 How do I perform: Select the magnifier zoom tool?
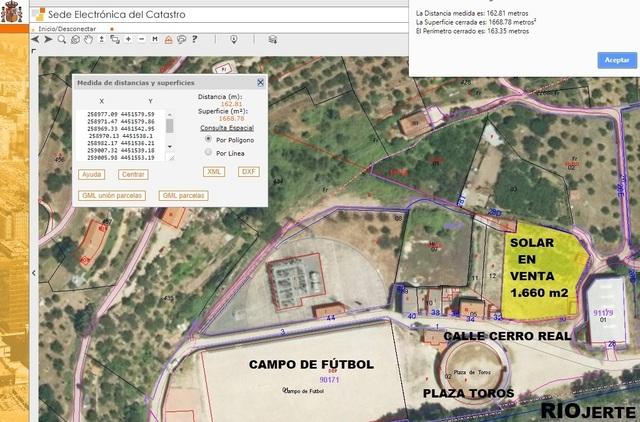(x=62, y=39)
